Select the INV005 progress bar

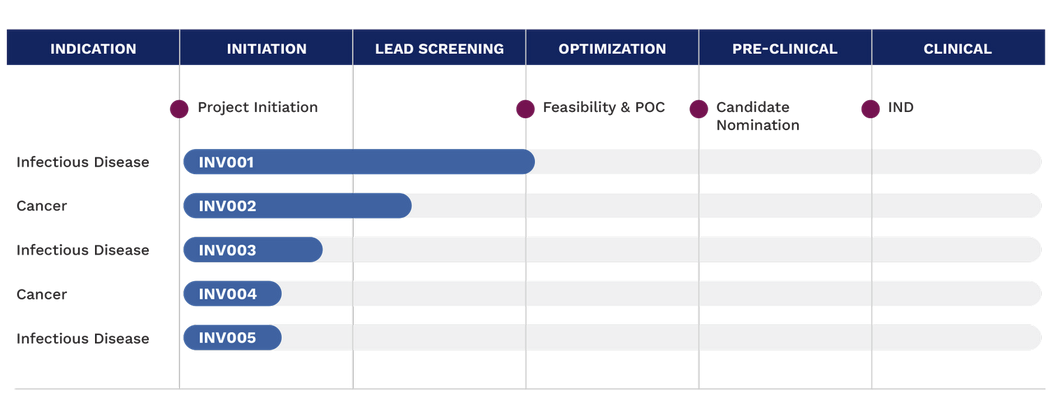pos(232,338)
